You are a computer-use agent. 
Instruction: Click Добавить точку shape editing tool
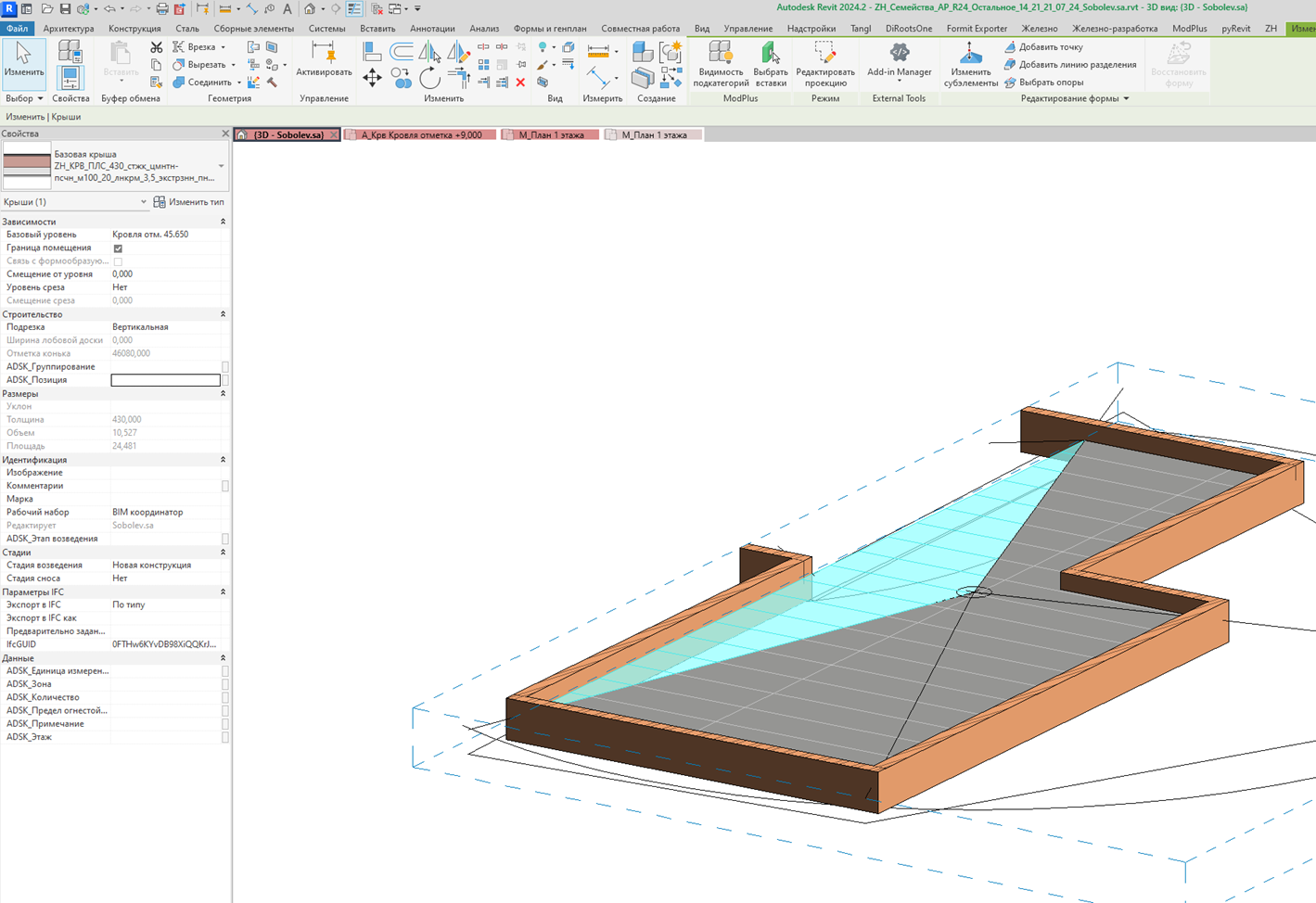(1043, 47)
